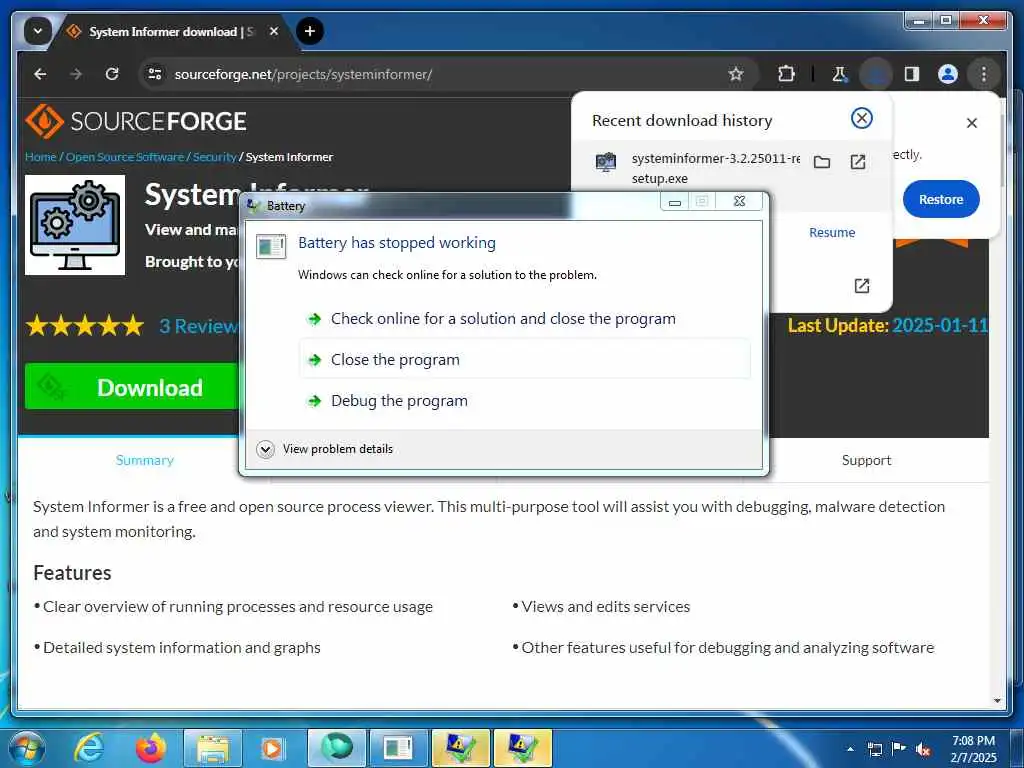Go back to previous page in Chrome
Viewport: 1024px width, 768px height.
[40, 74]
